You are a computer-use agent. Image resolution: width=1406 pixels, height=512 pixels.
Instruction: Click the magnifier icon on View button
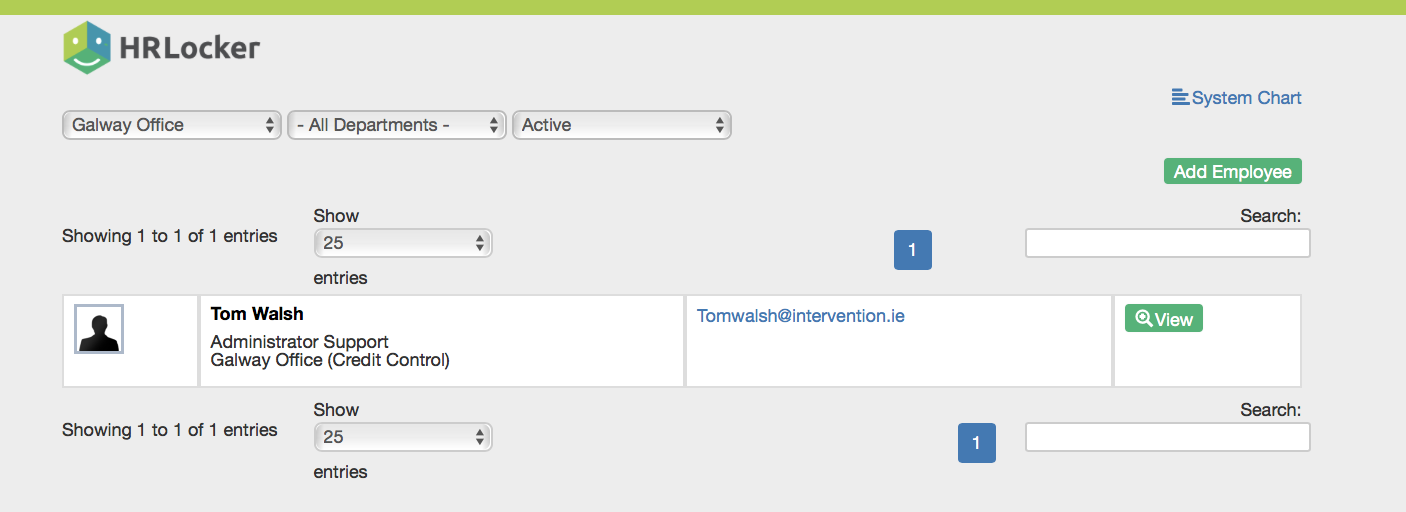point(1143,319)
